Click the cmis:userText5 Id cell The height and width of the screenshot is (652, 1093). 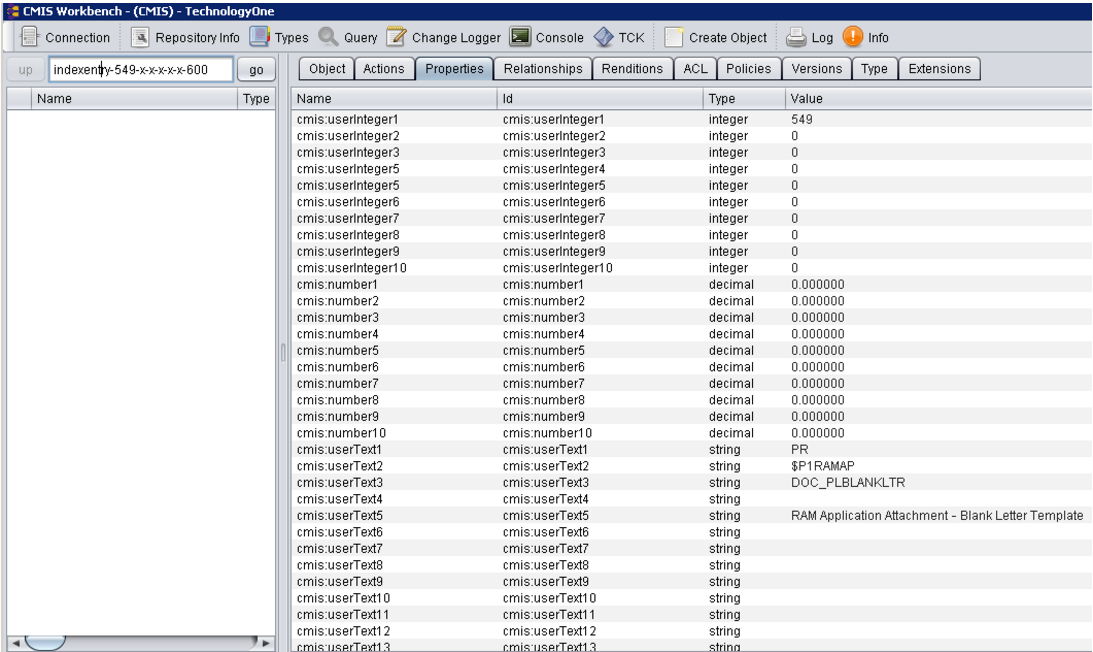(545, 515)
